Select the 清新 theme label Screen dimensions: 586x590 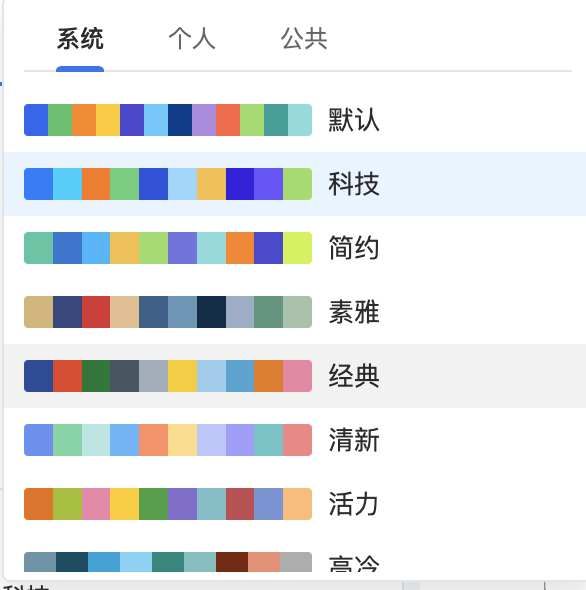click(x=354, y=440)
